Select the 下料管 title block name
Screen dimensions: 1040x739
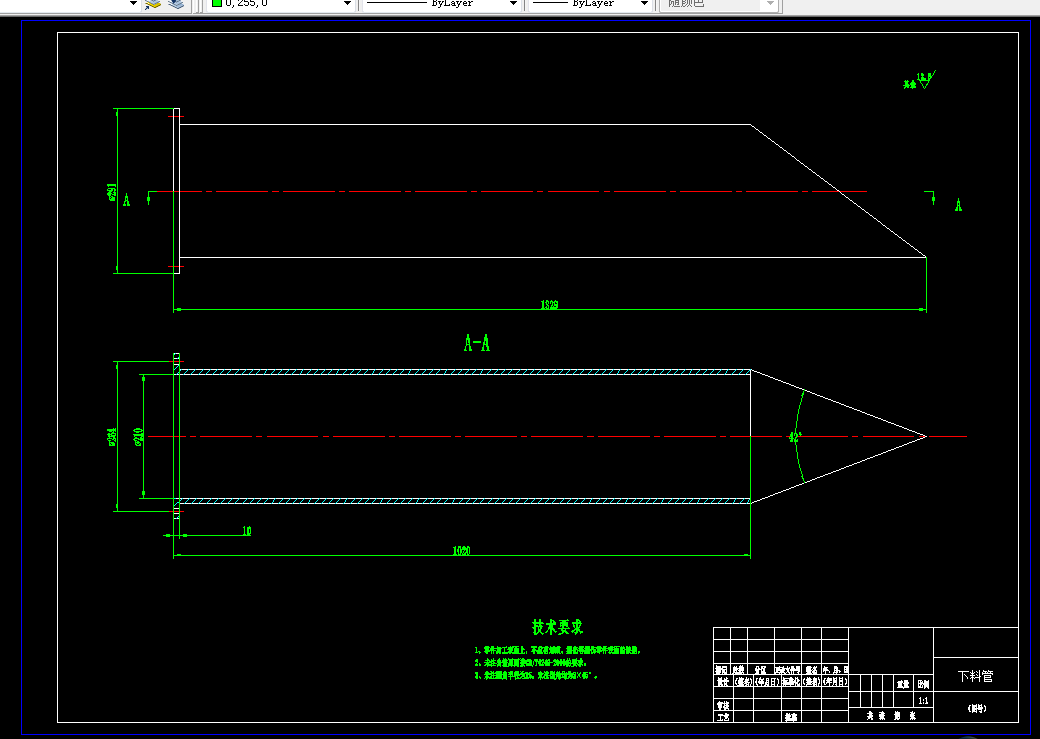pos(976,676)
